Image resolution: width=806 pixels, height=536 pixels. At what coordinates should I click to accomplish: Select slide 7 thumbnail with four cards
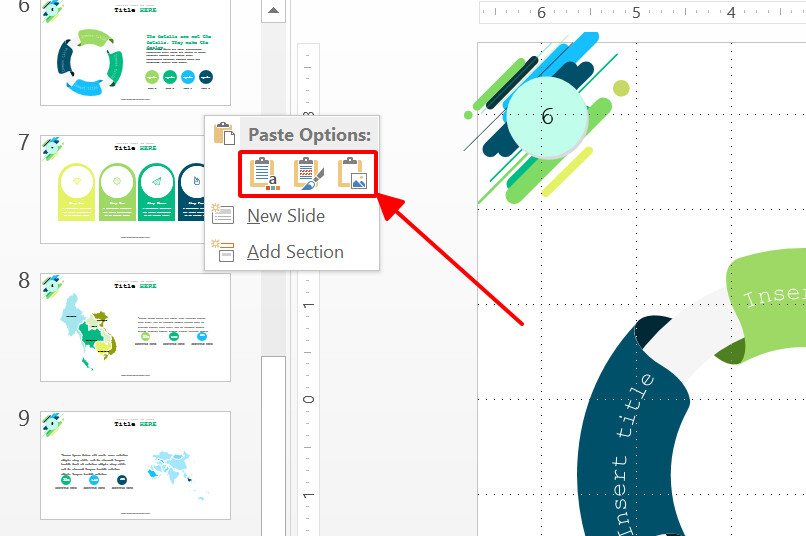[x=123, y=189]
